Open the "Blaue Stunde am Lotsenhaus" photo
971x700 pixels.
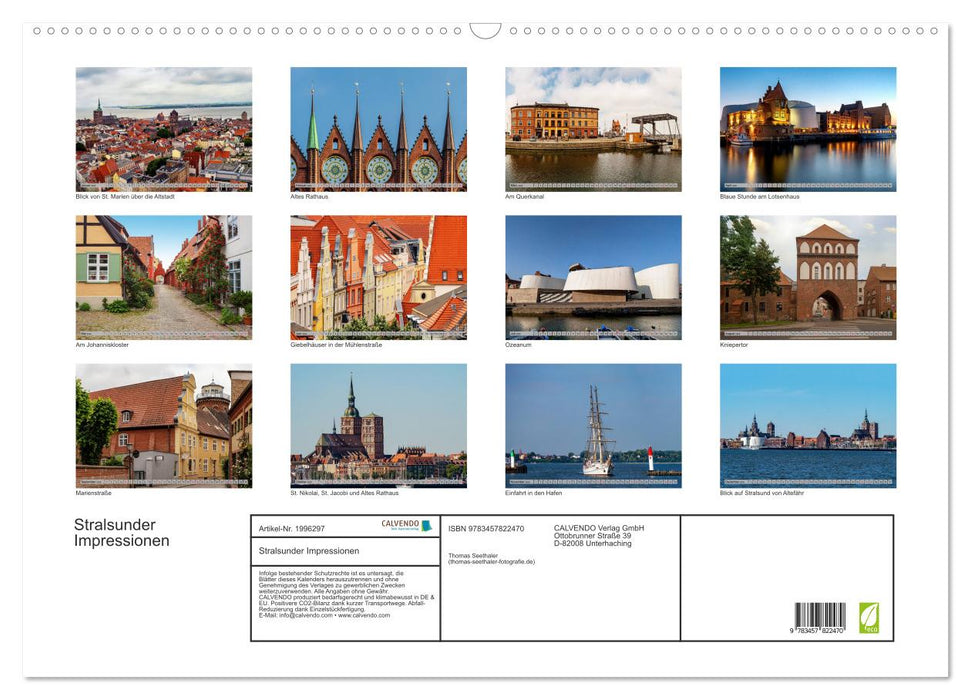click(x=808, y=128)
